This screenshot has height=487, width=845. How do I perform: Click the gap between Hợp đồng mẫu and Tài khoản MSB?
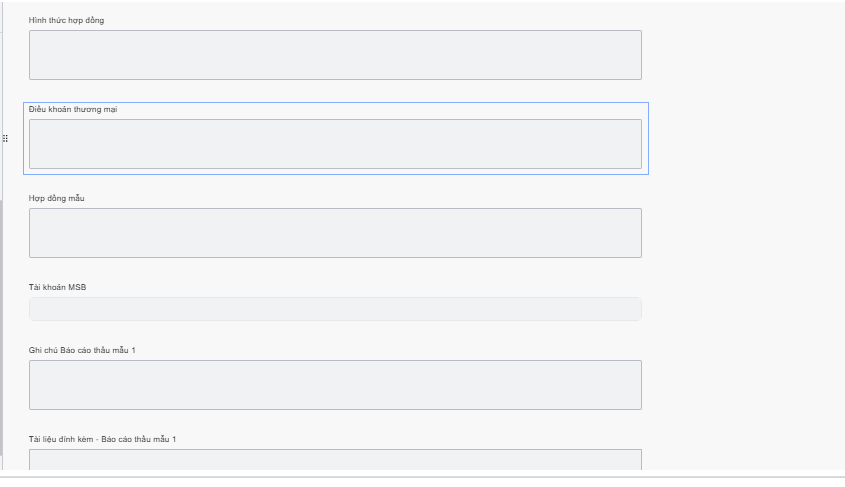[335, 270]
